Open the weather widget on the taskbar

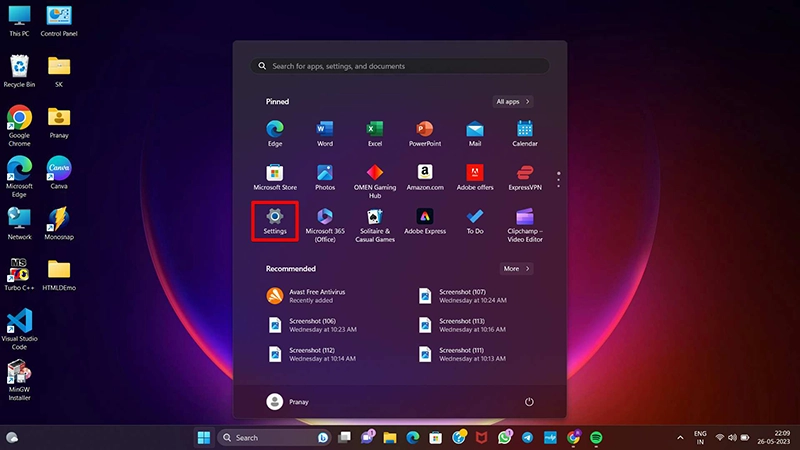pyautogui.click(x=12, y=437)
